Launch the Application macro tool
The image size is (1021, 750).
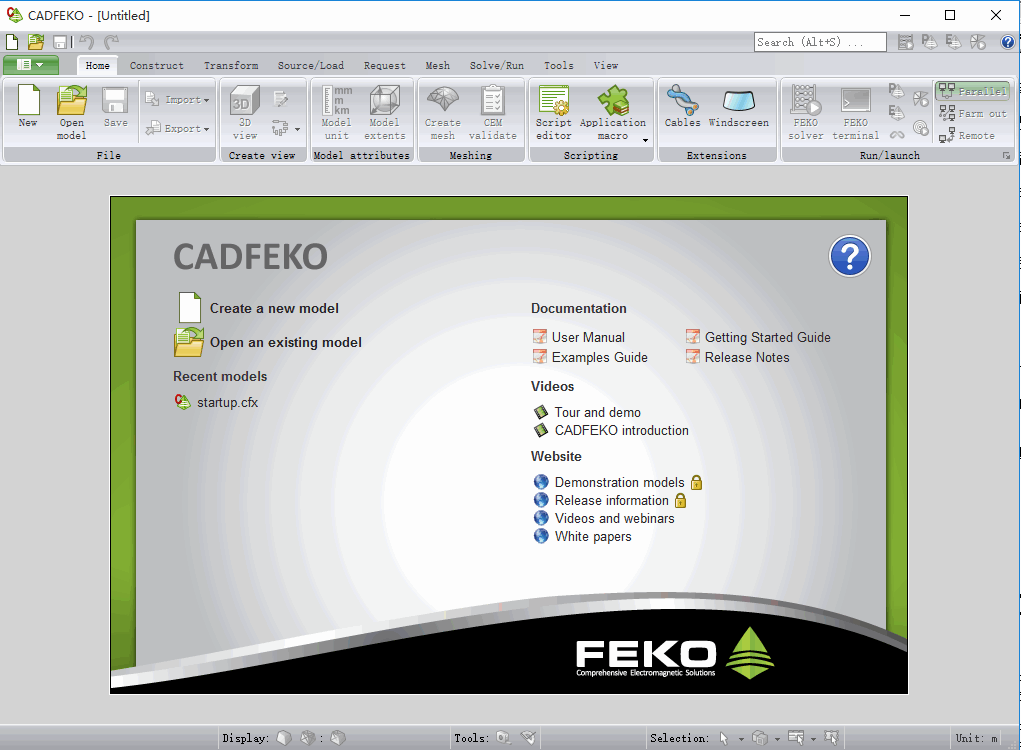(613, 110)
